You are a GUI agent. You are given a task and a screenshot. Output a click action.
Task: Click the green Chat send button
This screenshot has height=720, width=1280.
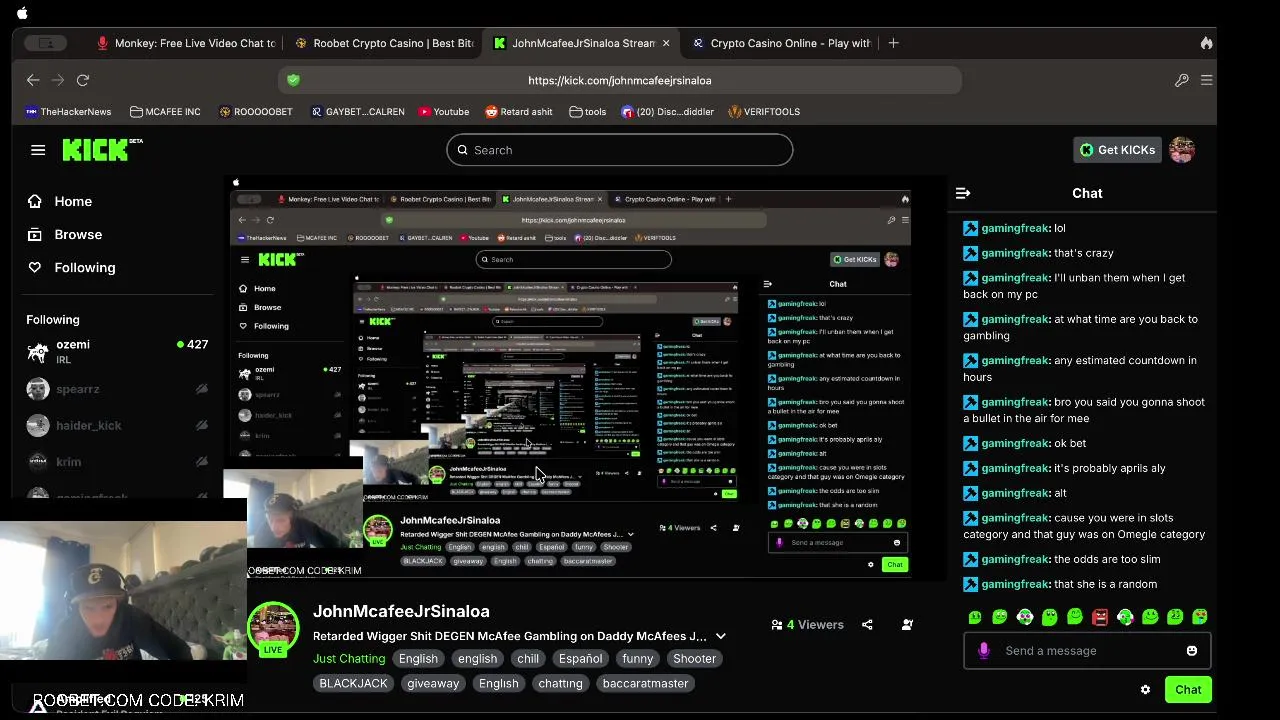[1188, 689]
